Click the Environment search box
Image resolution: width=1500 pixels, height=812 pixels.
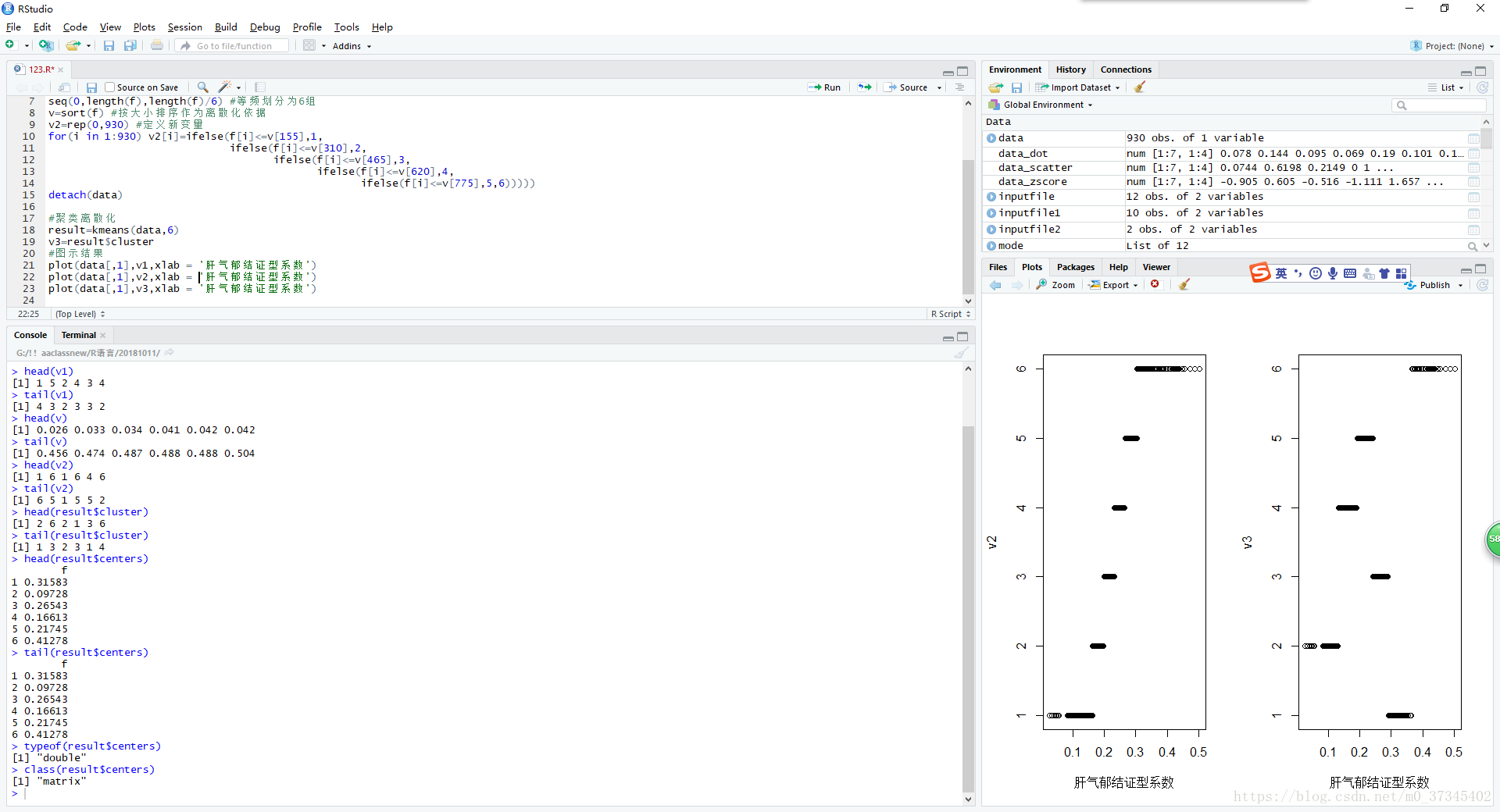(1439, 105)
